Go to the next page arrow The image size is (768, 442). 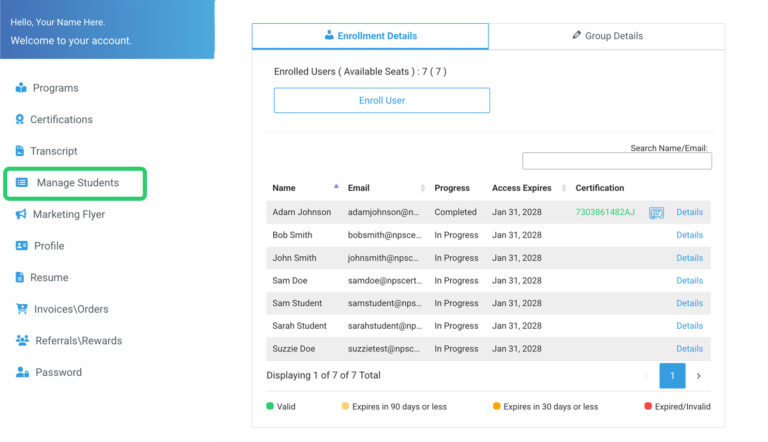(698, 376)
